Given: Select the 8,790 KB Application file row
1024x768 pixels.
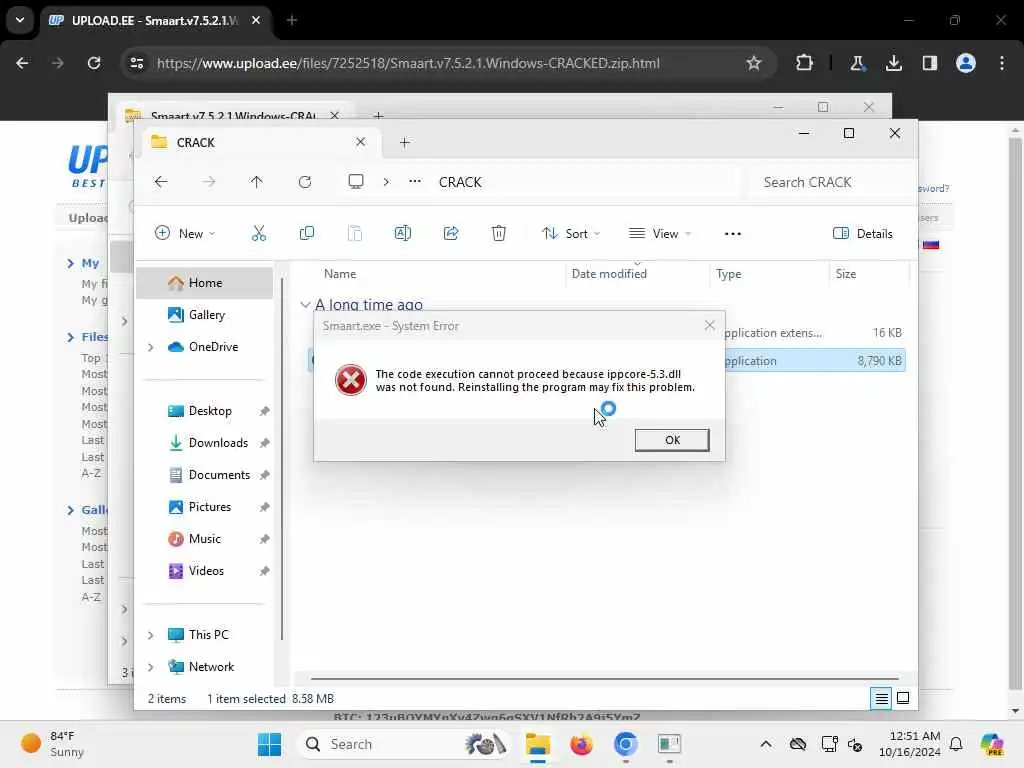Looking at the screenshot, I should pos(814,361).
